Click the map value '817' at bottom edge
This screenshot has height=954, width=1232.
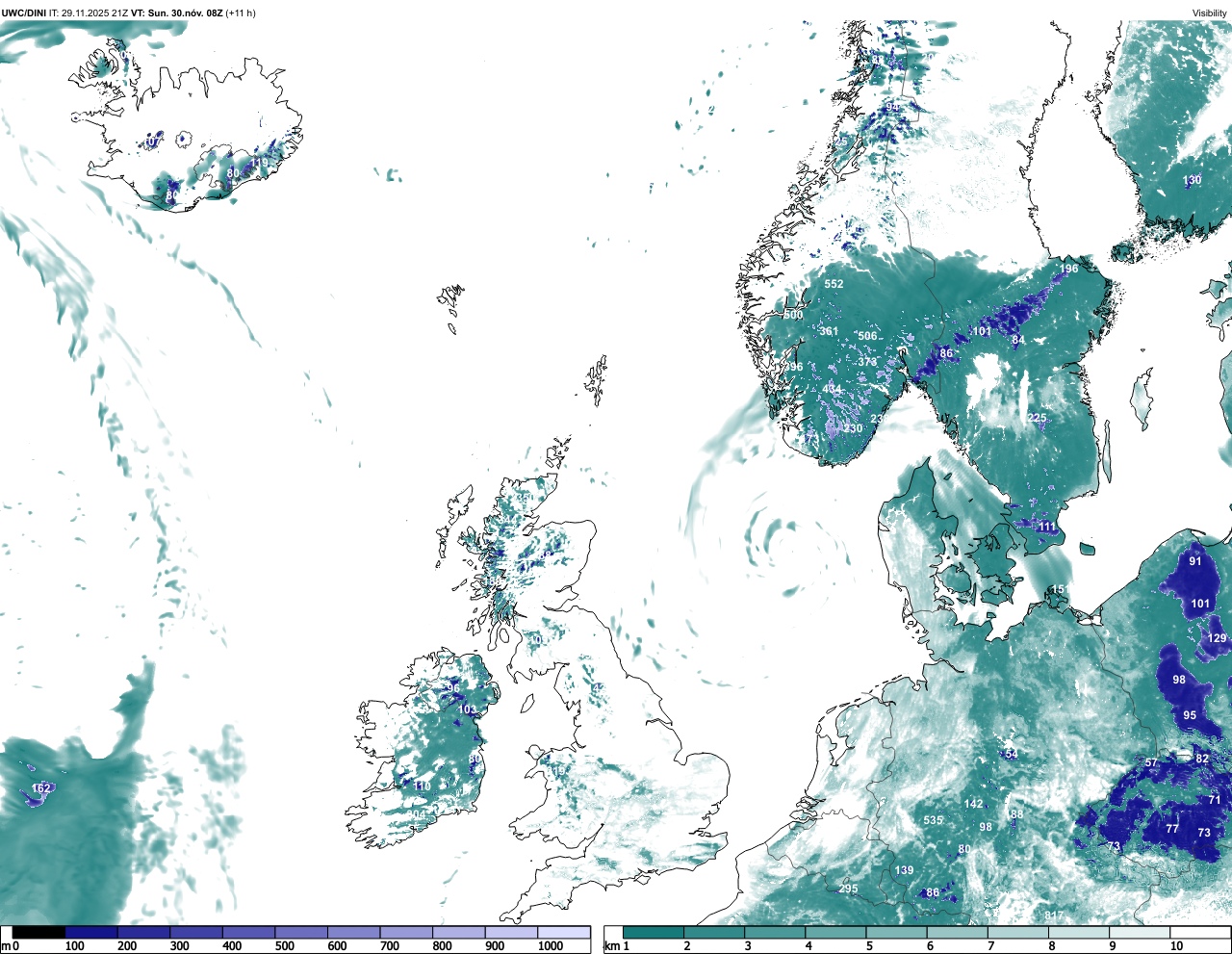tap(1054, 916)
